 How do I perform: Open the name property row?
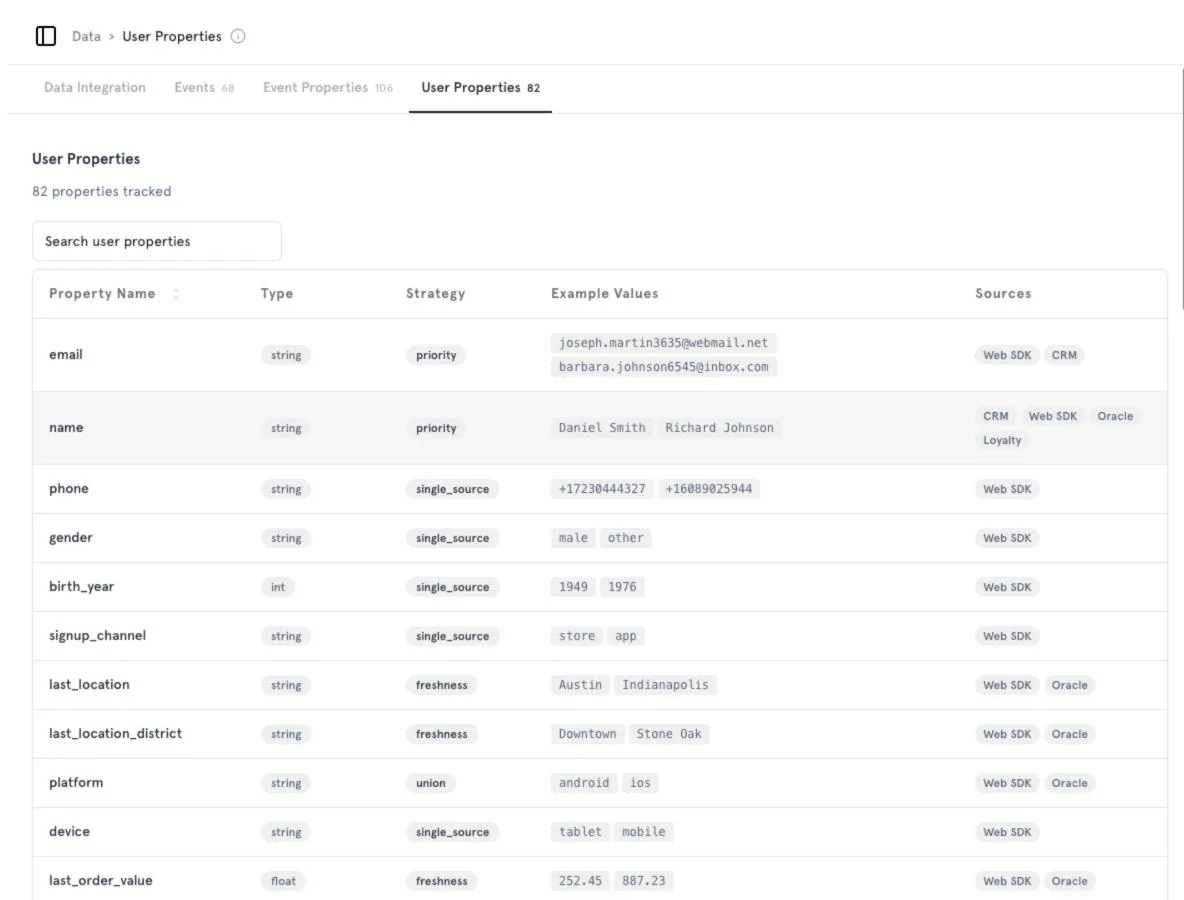[600, 428]
